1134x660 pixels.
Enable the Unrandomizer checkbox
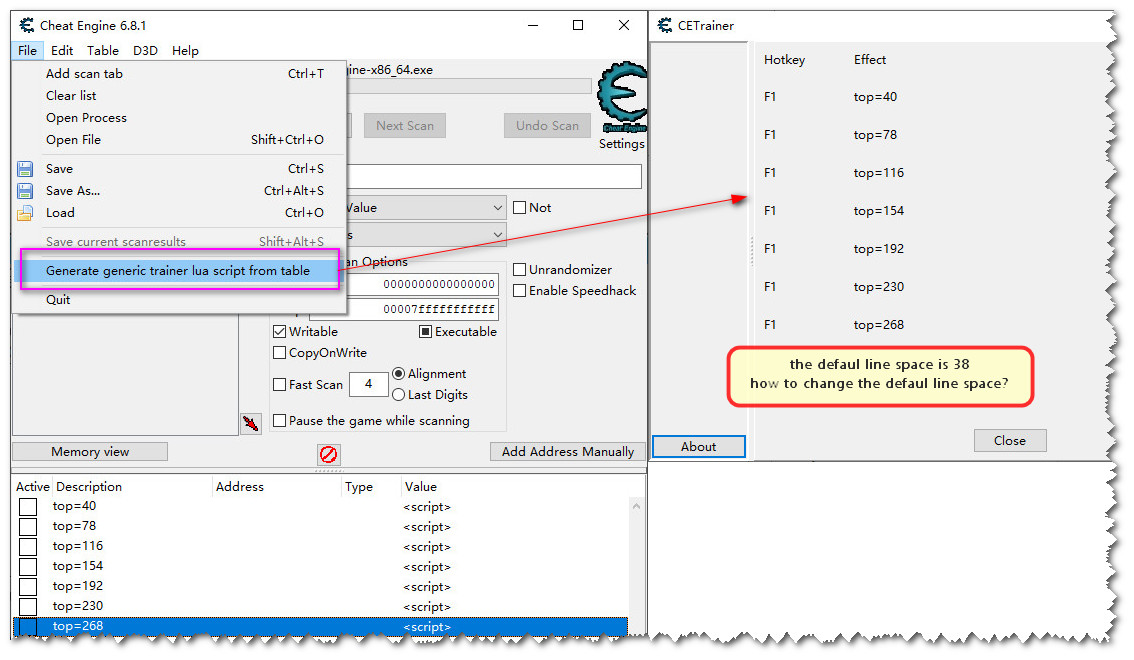coord(519,270)
